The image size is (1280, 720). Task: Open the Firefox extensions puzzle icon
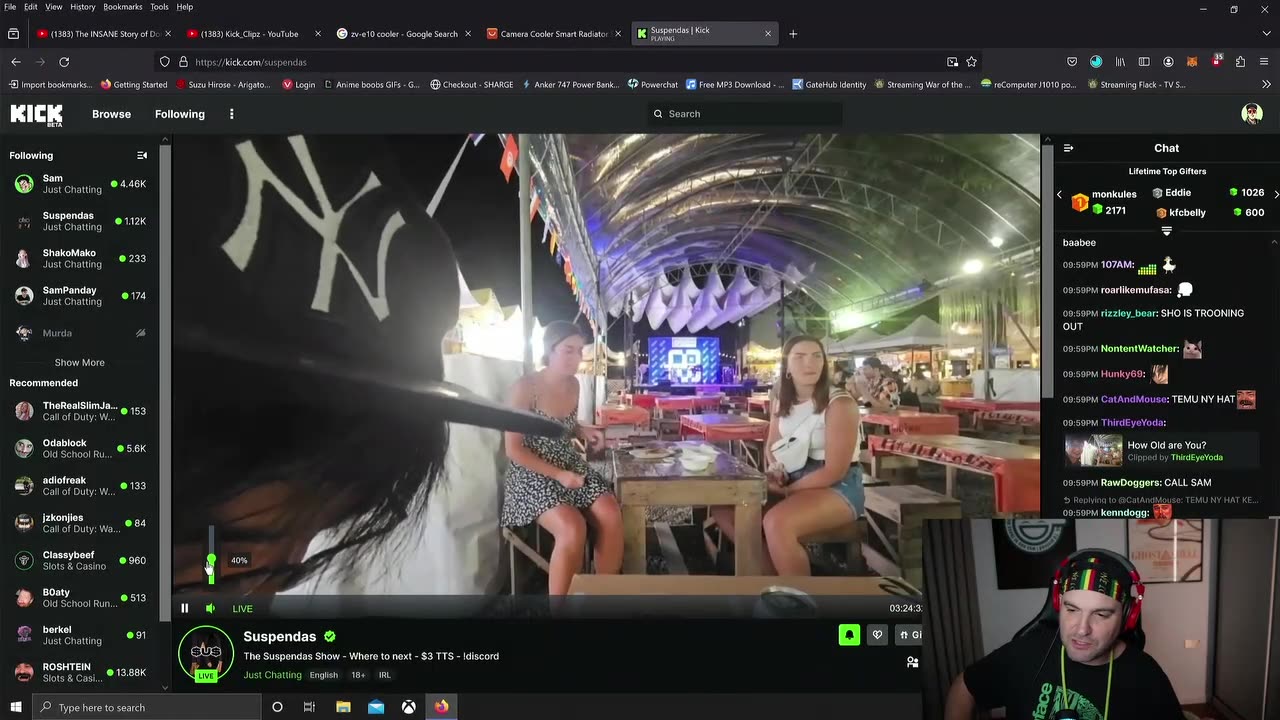[1240, 62]
